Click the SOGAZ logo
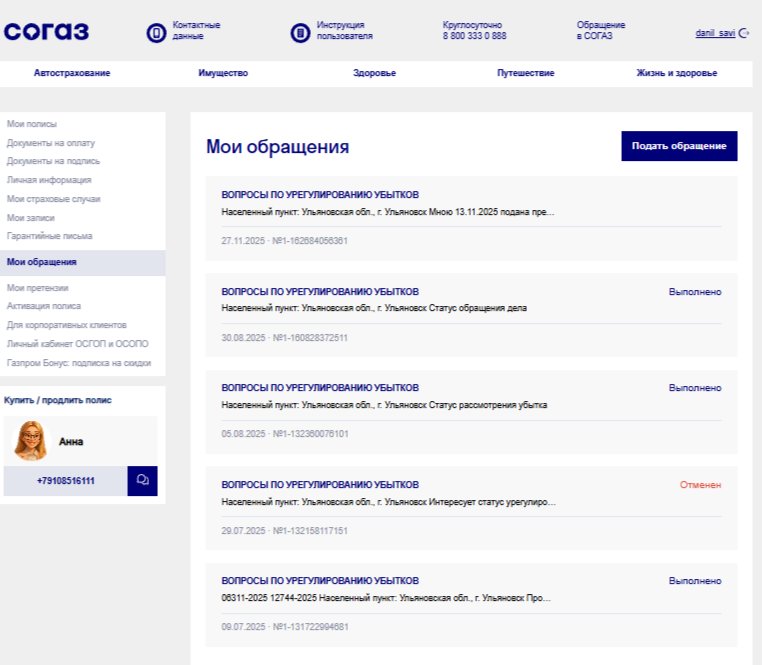 point(46,32)
